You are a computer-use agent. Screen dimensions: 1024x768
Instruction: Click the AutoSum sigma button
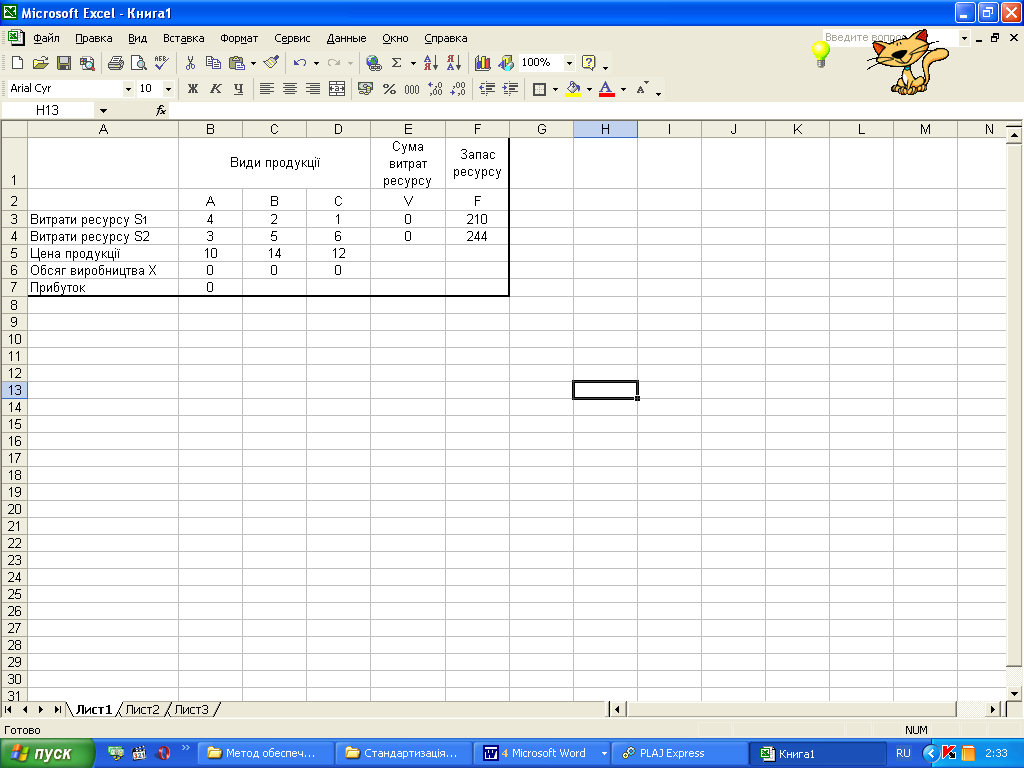coord(396,63)
